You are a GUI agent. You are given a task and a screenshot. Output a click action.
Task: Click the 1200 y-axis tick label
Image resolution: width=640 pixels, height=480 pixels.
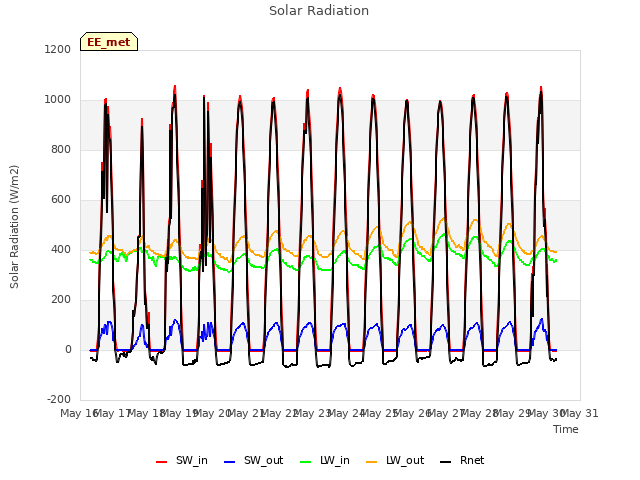coord(58,49)
